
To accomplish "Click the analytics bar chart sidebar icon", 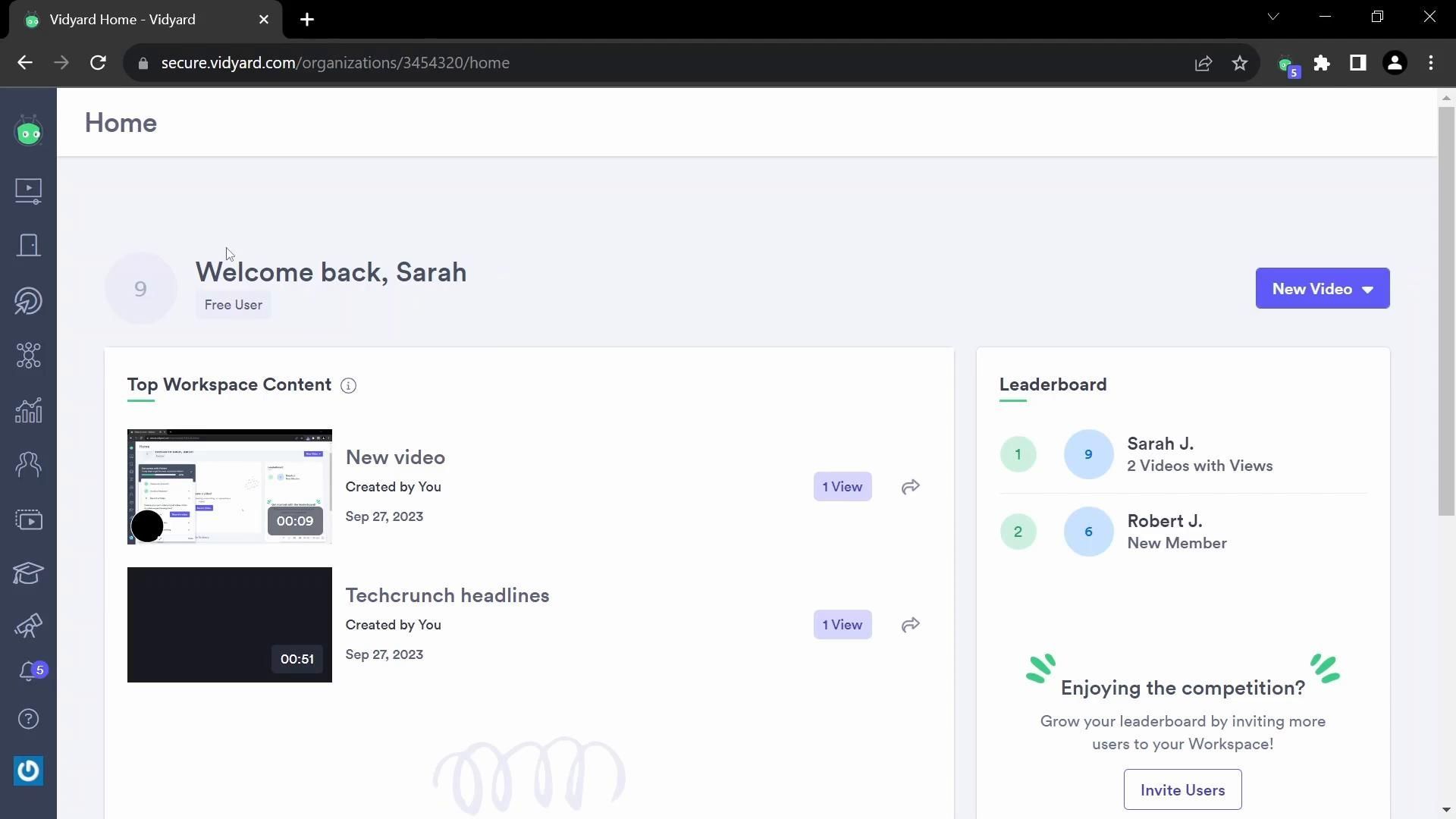I will point(28,411).
